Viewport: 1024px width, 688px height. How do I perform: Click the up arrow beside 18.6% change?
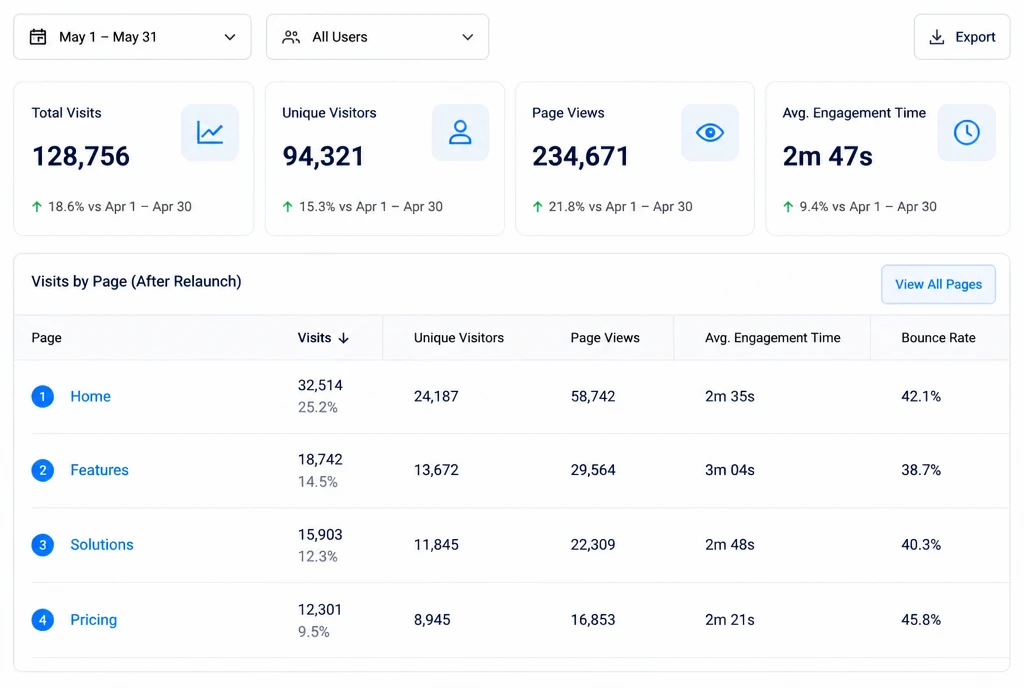(37, 207)
